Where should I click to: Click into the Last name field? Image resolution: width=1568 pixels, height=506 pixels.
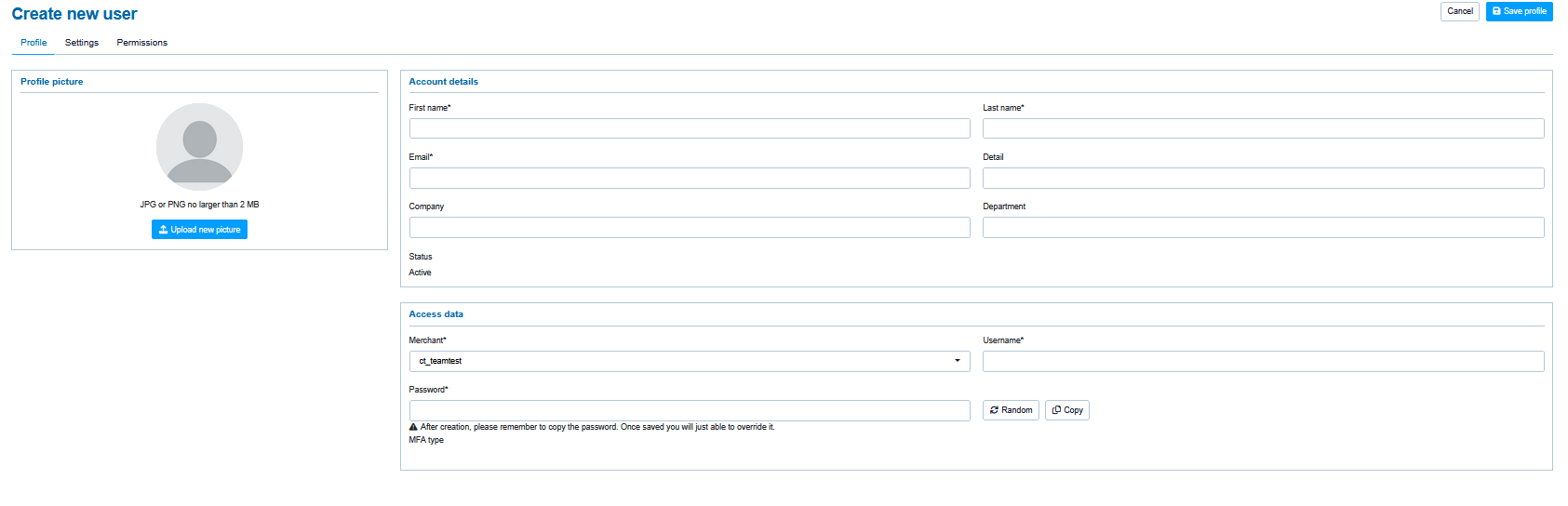tap(1263, 128)
